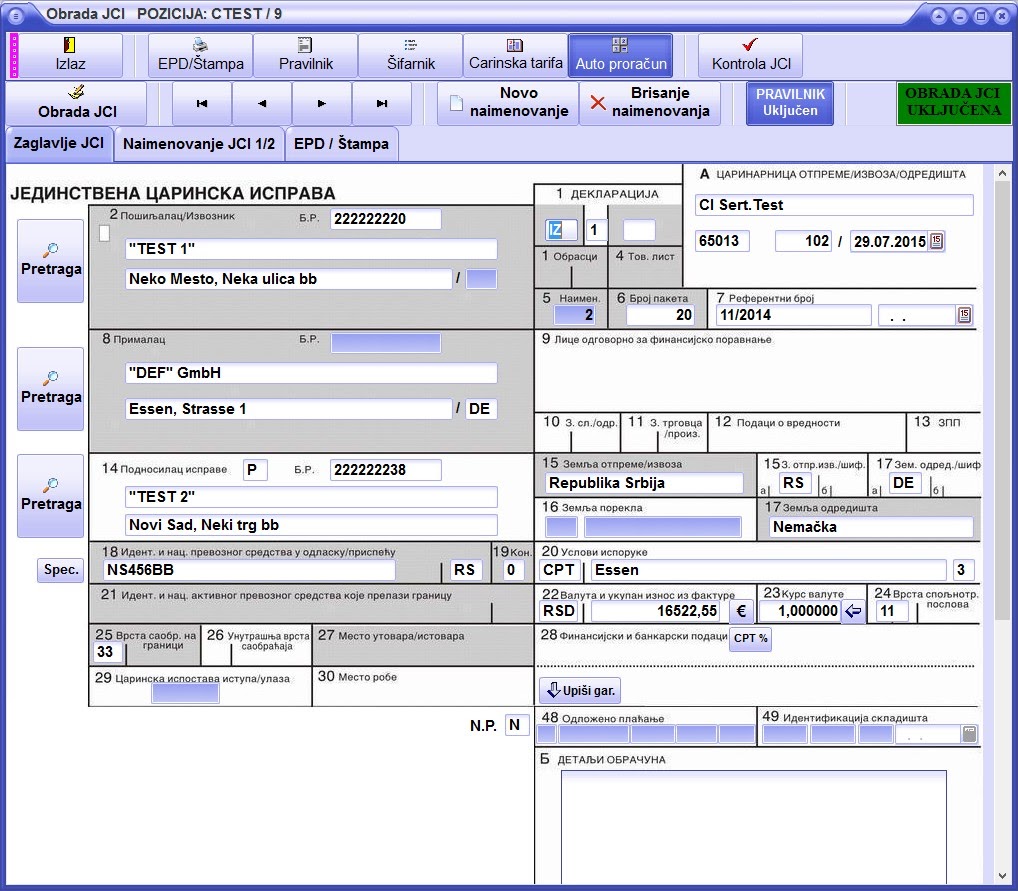Edit invoice amount 16522,55 field
Image resolution: width=1018 pixels, height=891 pixels.
point(656,611)
